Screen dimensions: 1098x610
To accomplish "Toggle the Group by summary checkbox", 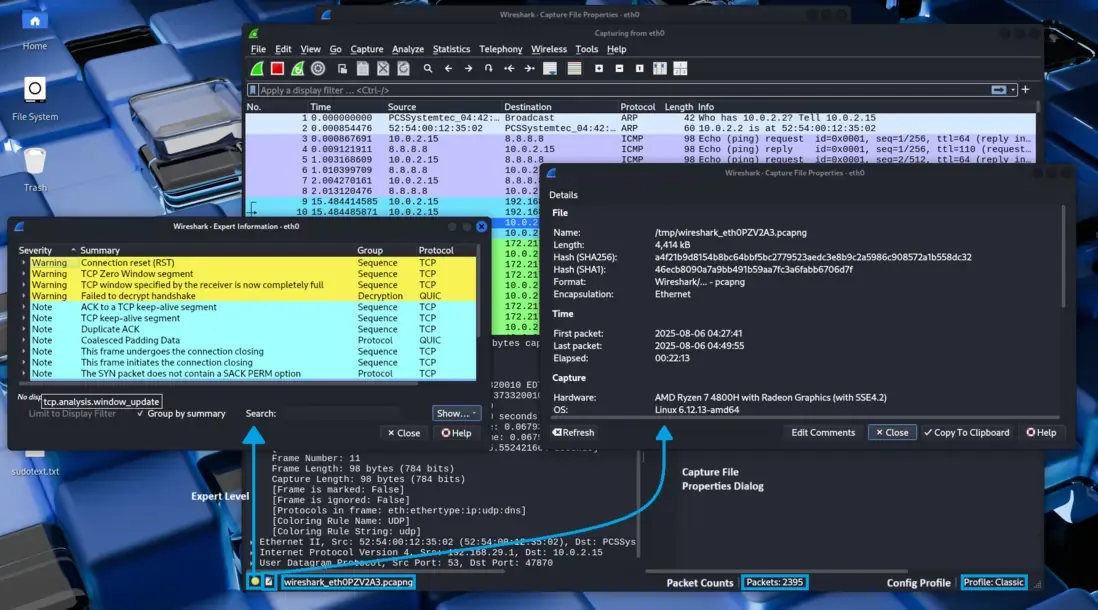I will (140, 413).
